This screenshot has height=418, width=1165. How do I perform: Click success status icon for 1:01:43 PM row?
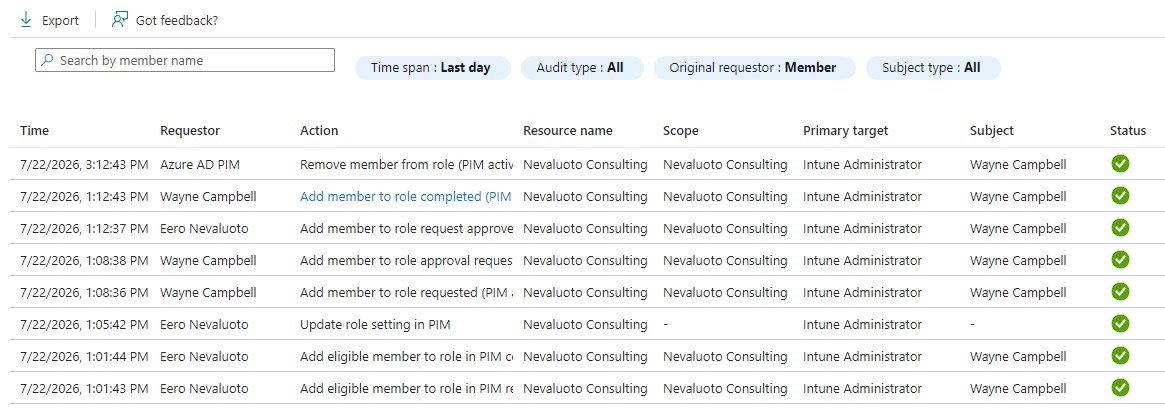click(x=1120, y=388)
